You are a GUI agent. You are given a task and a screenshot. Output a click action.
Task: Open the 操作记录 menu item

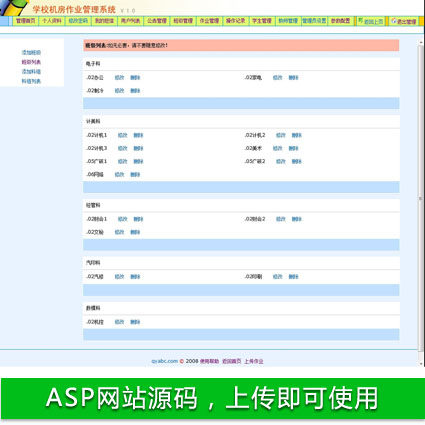235,21
